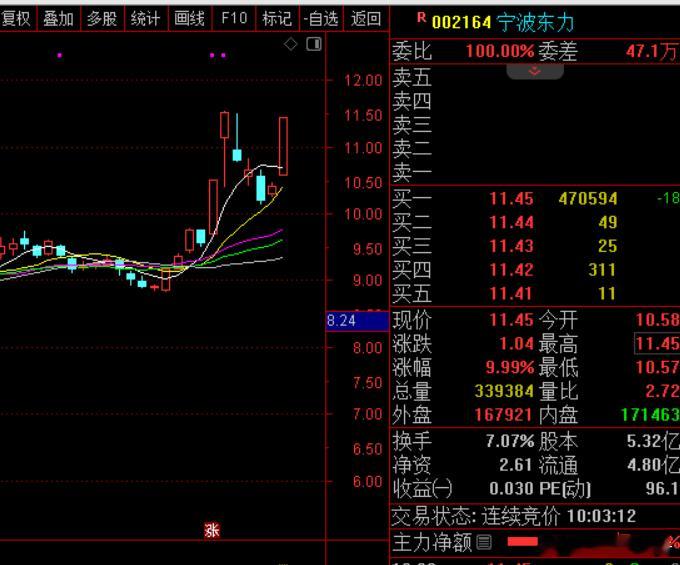The width and height of the screenshot is (680, 565).
Task: Activate the 画线 drawing tool
Action: [x=190, y=18]
